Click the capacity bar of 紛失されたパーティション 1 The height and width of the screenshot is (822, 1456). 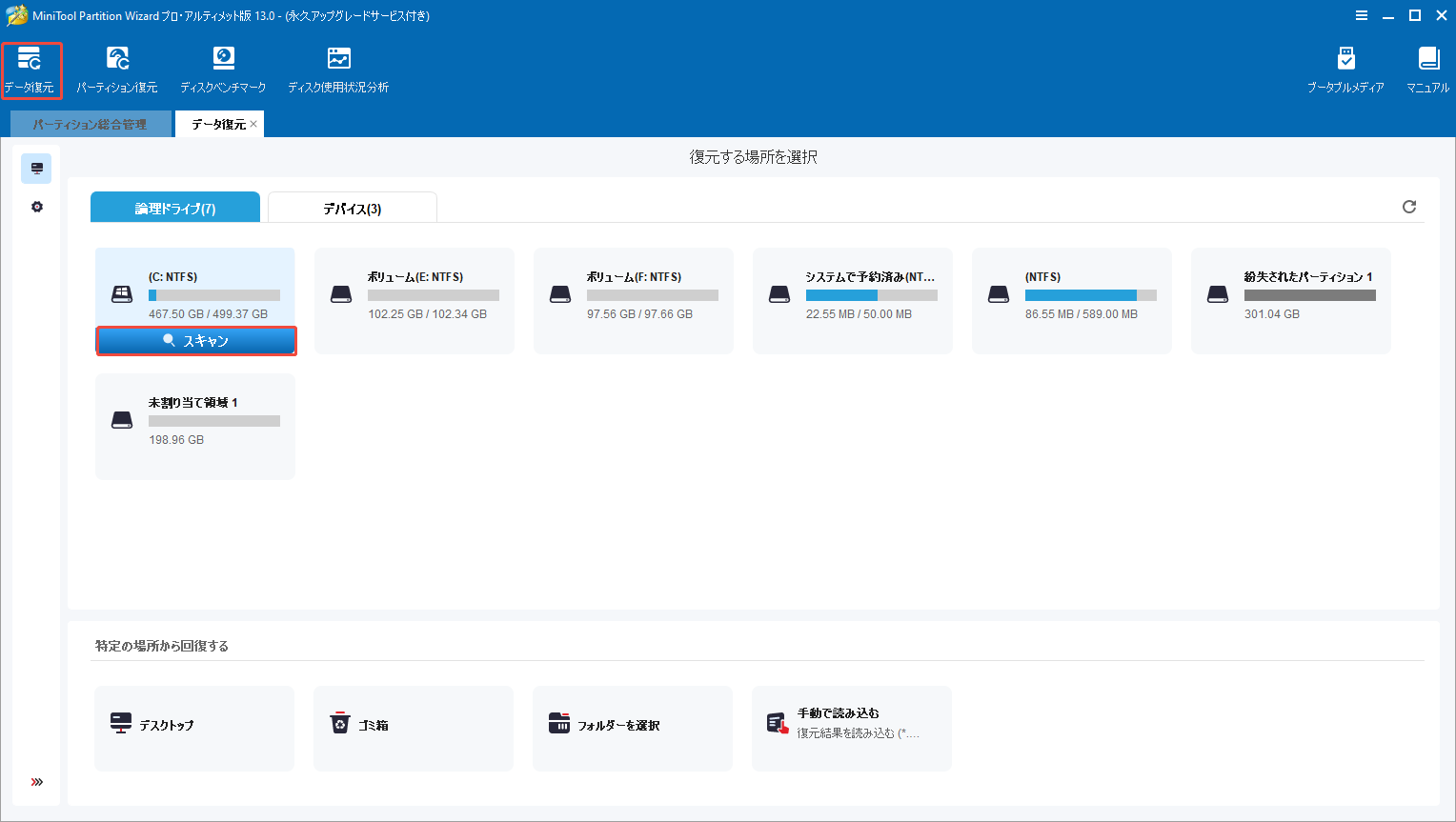point(1310,295)
